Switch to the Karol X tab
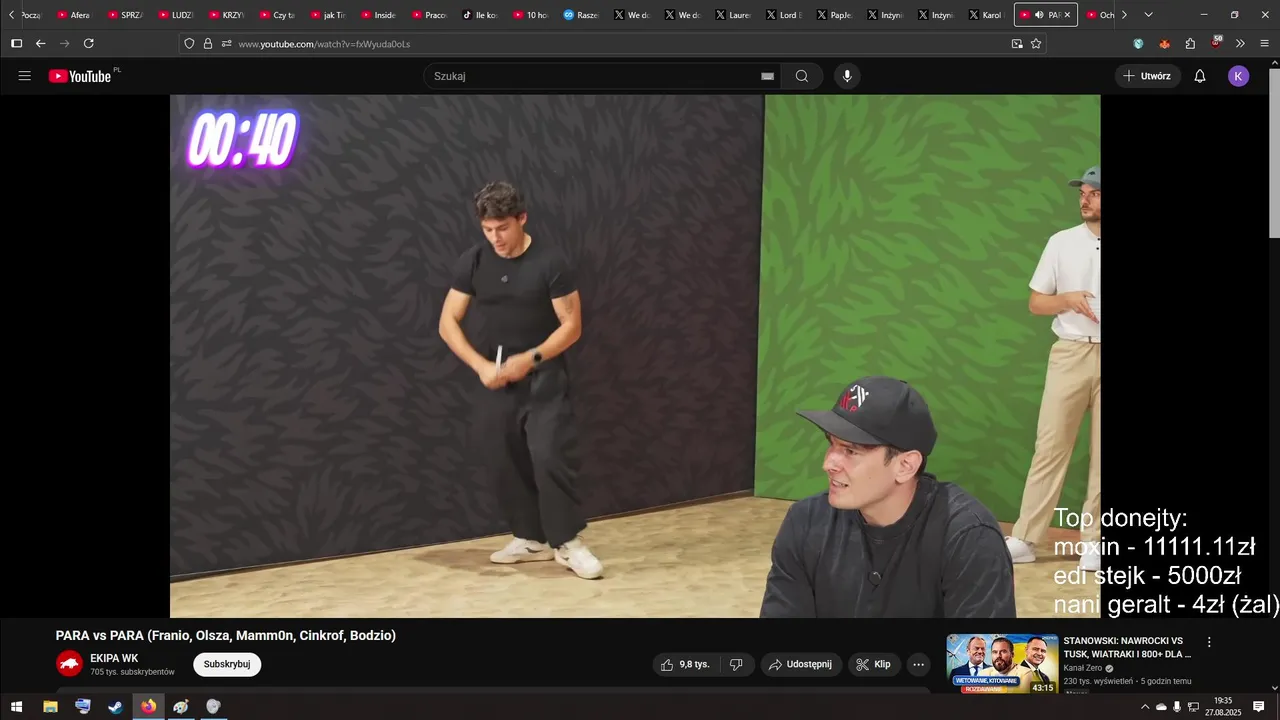 click(987, 15)
